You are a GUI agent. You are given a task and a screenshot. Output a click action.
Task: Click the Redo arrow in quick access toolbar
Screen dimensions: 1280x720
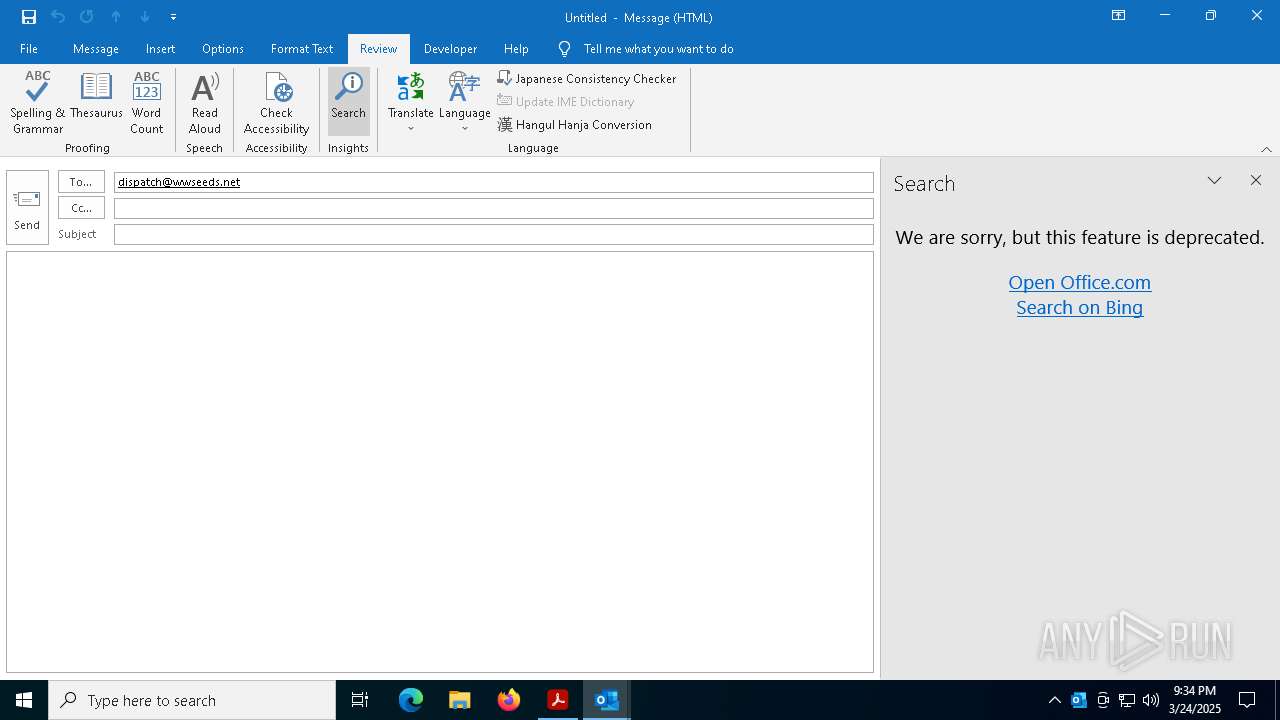87,17
